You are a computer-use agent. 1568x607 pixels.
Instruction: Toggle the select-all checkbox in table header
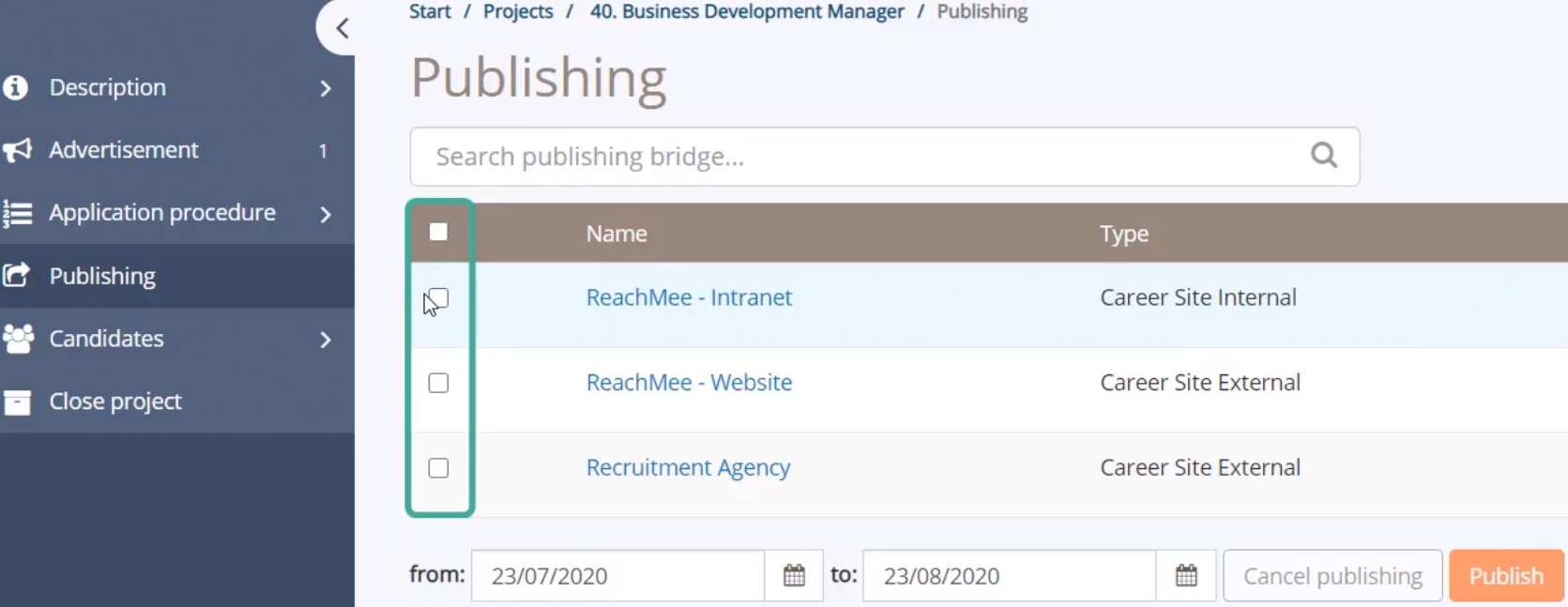click(438, 232)
